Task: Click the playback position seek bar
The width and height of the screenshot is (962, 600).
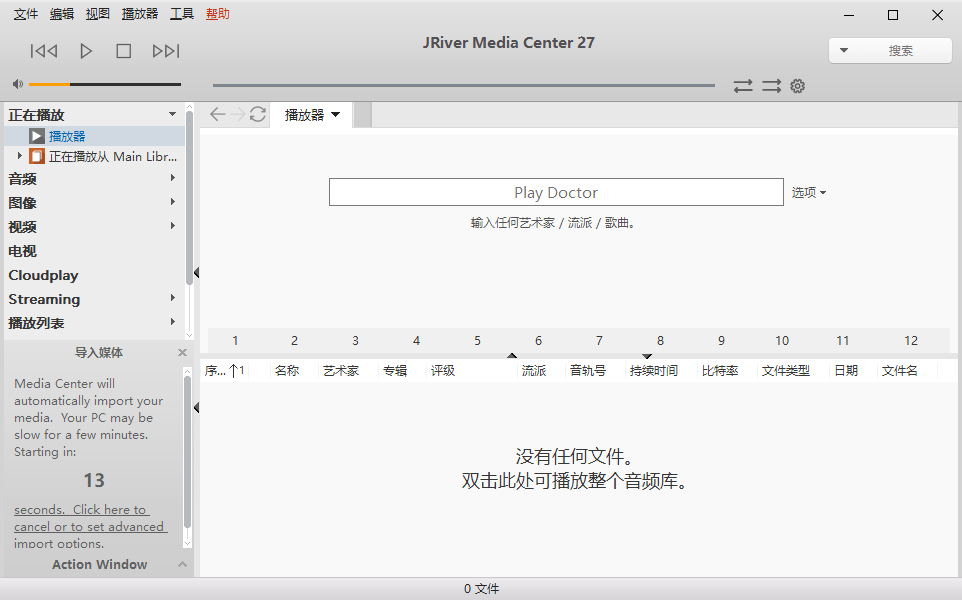Action: click(x=464, y=85)
